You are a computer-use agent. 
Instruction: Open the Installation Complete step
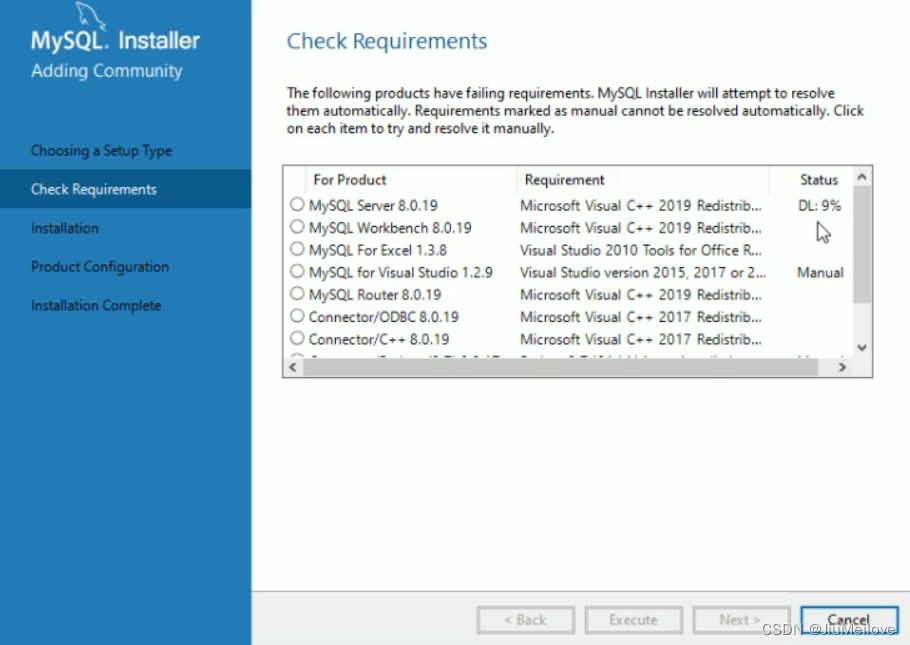click(96, 305)
